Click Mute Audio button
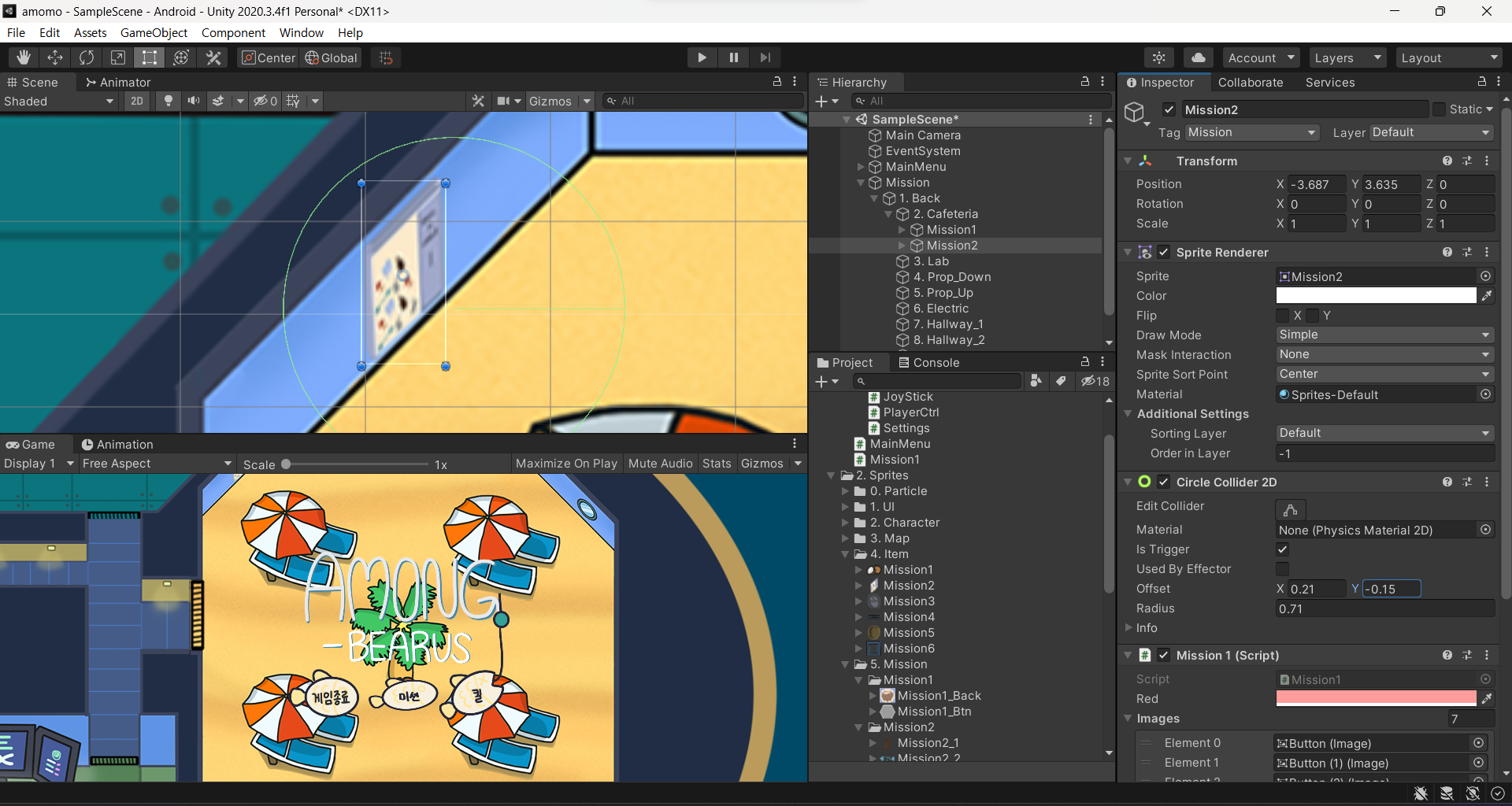Viewport: 1512px width, 806px height. tap(660, 463)
